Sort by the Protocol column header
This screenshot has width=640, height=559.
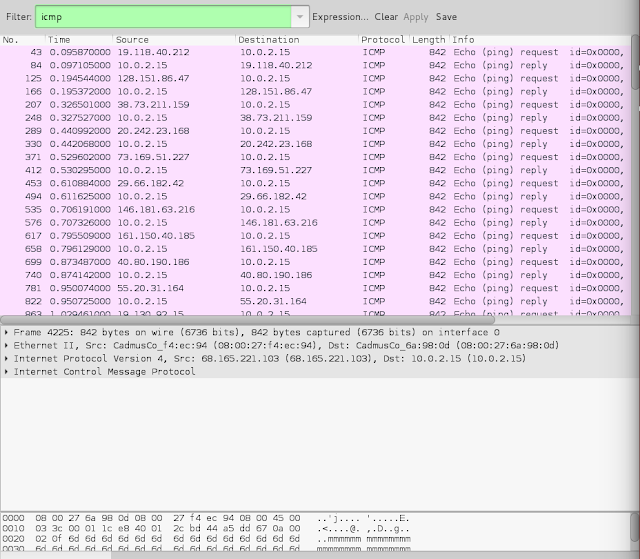384,40
